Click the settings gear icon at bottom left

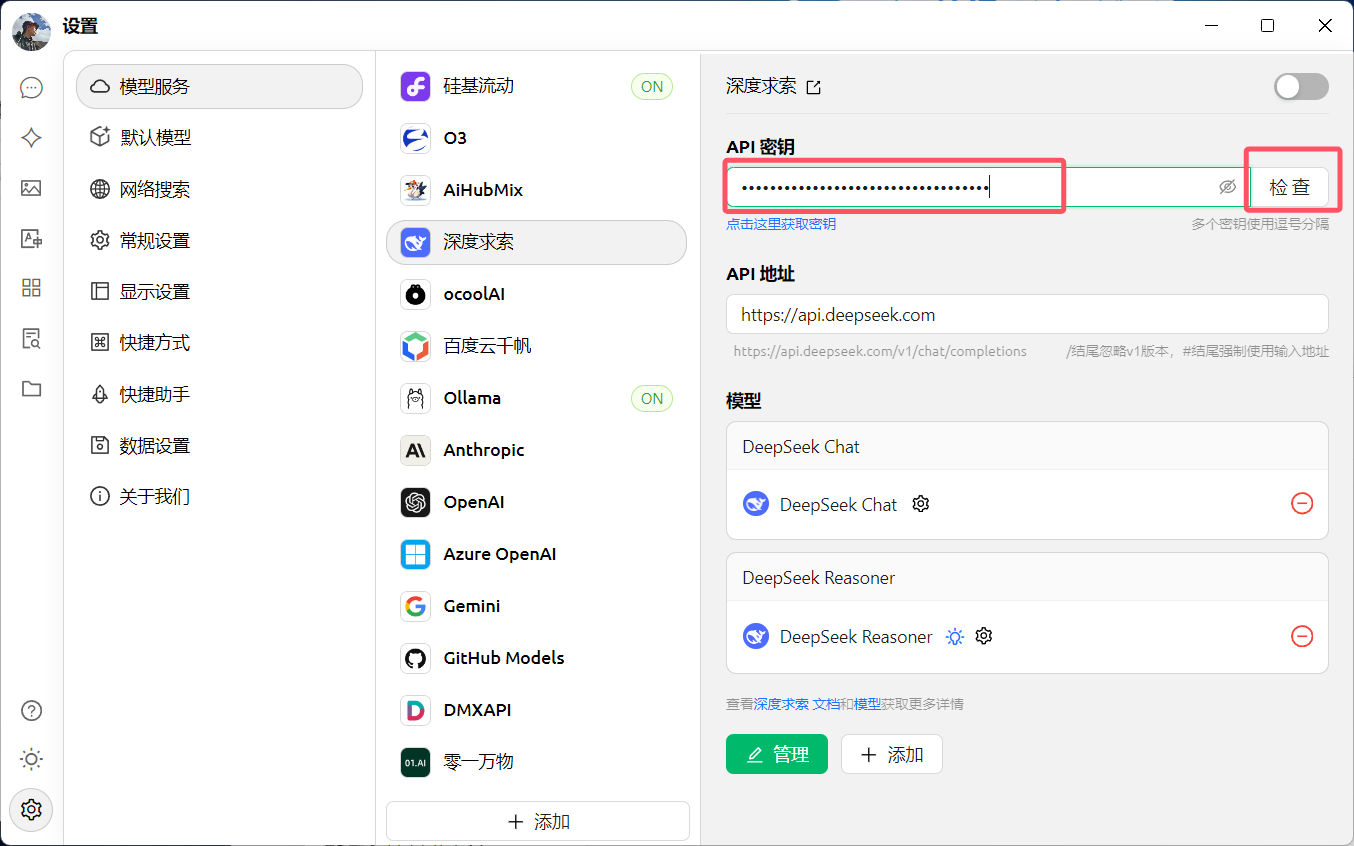coord(31,808)
